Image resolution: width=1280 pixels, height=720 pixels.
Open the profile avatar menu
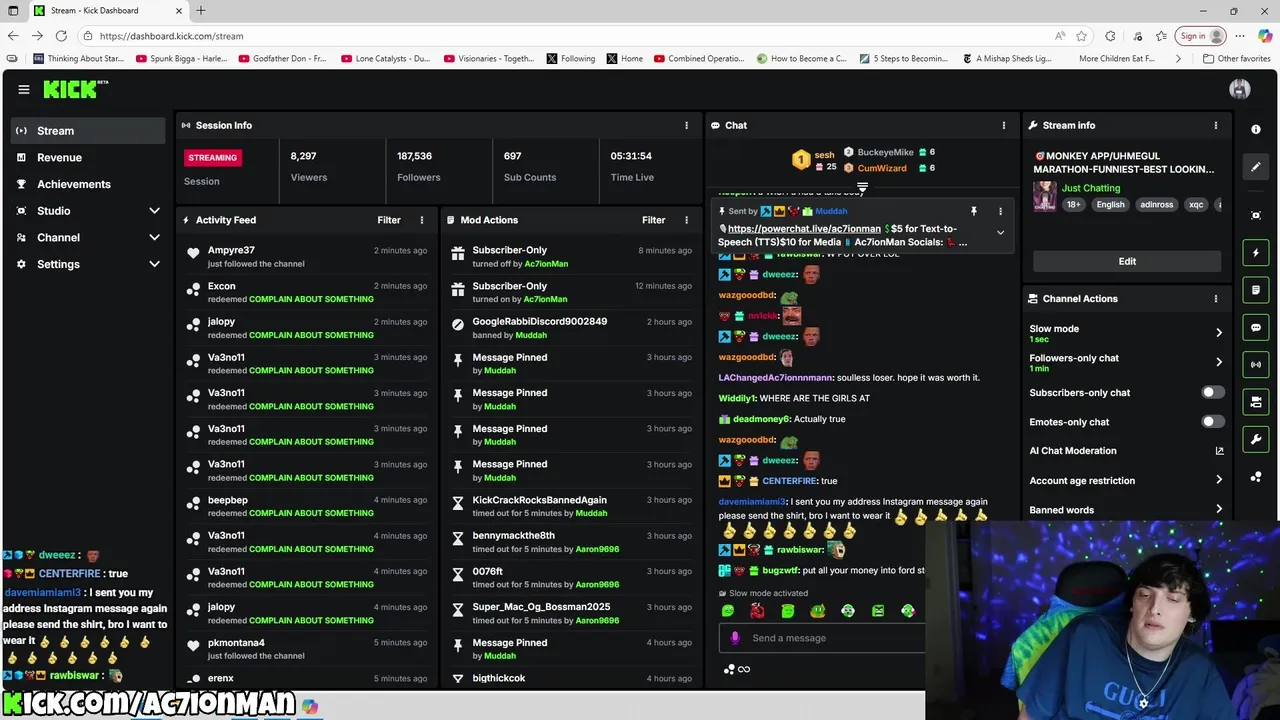pyautogui.click(x=1240, y=89)
